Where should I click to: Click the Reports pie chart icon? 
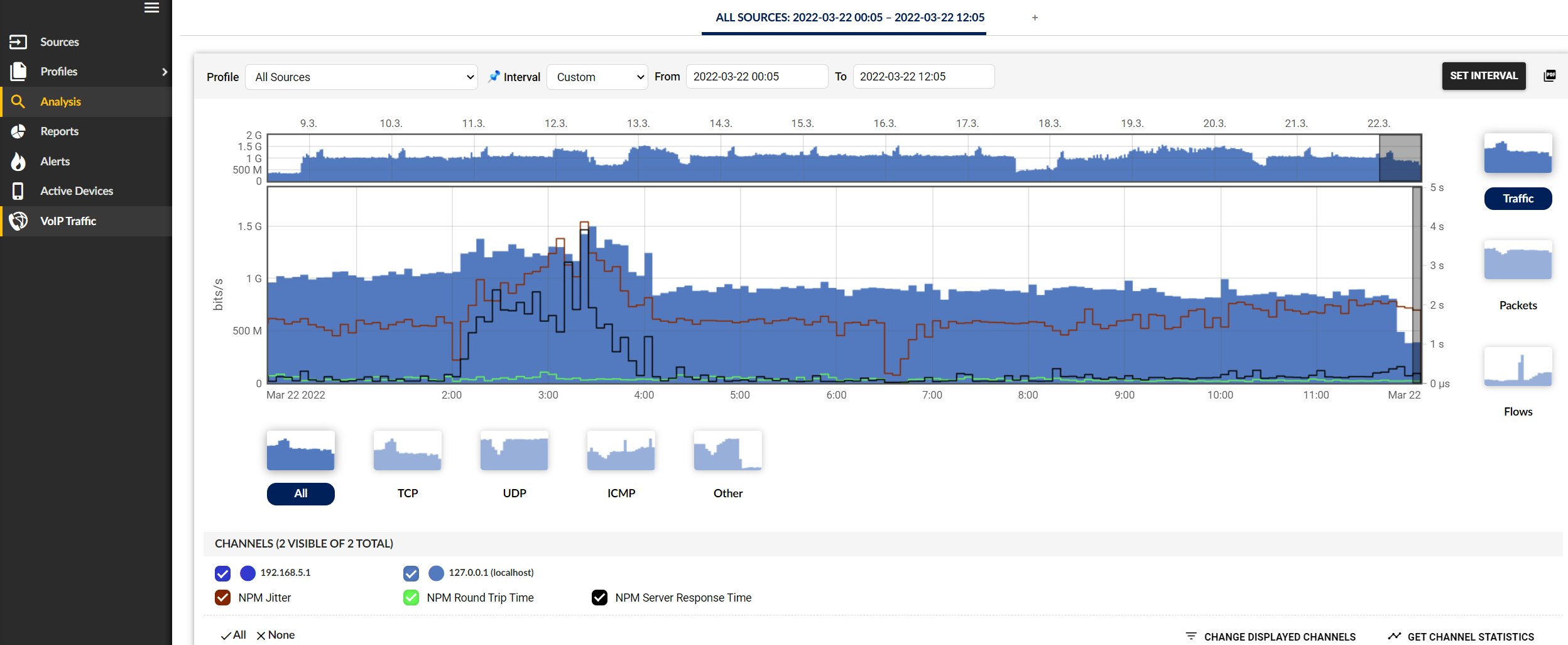(x=18, y=131)
